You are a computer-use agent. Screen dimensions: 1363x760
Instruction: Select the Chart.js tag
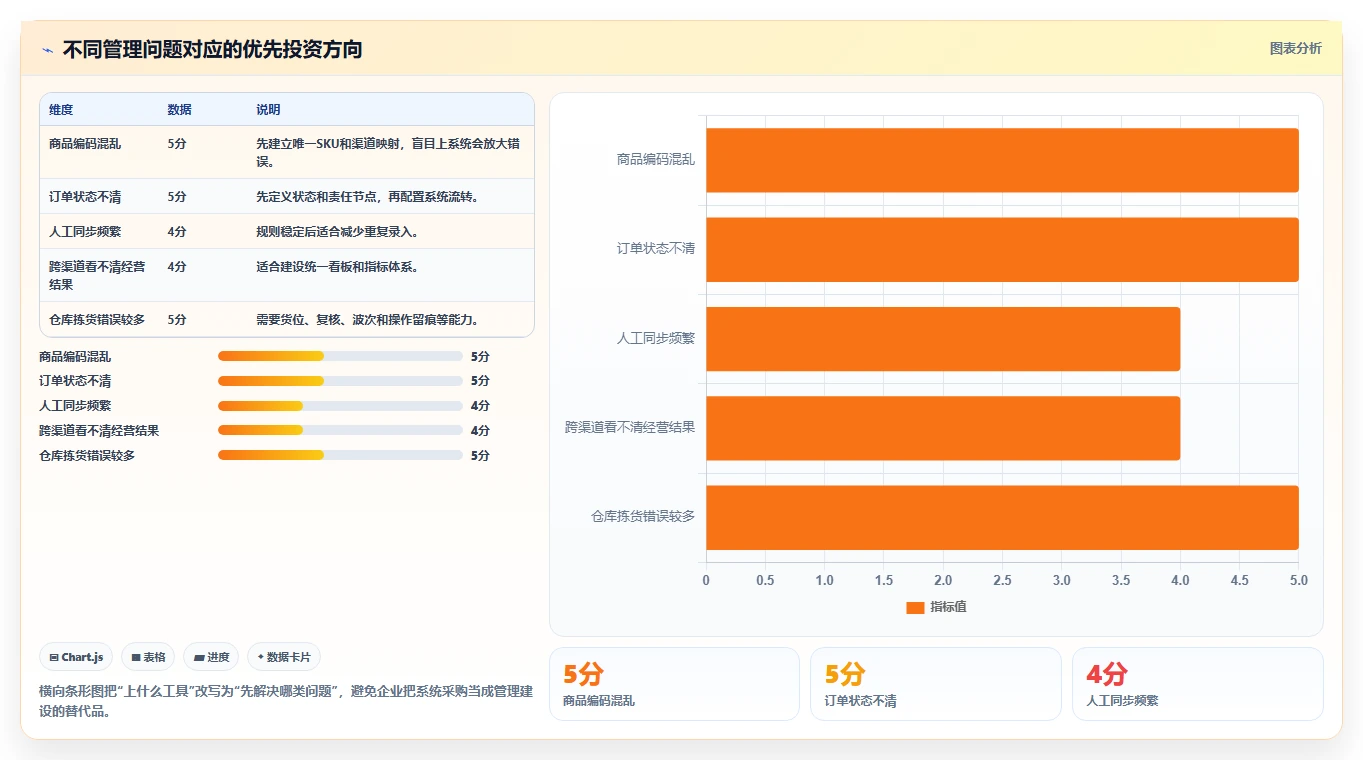[77, 657]
